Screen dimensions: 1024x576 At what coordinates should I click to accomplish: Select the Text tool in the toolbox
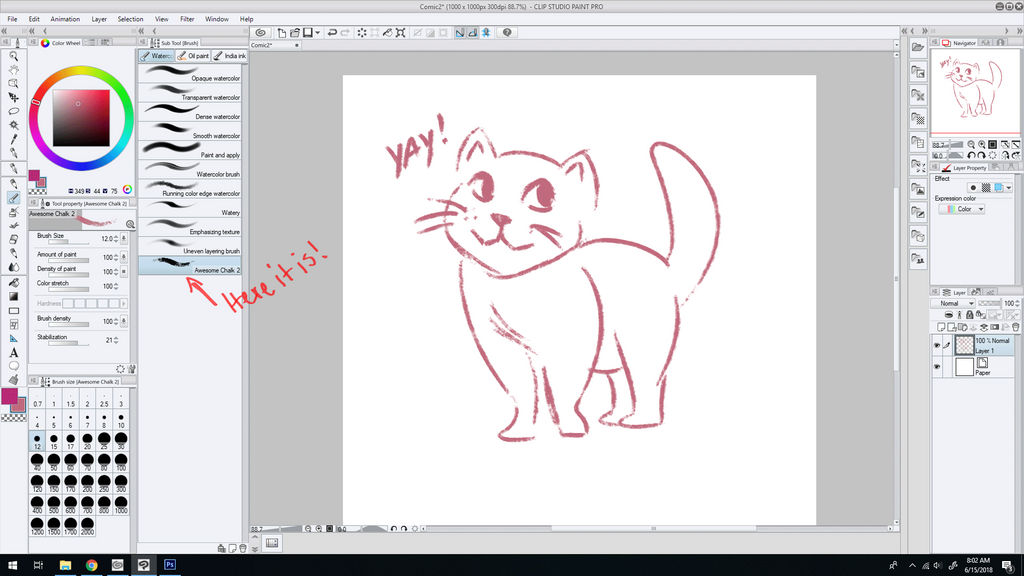coord(14,352)
